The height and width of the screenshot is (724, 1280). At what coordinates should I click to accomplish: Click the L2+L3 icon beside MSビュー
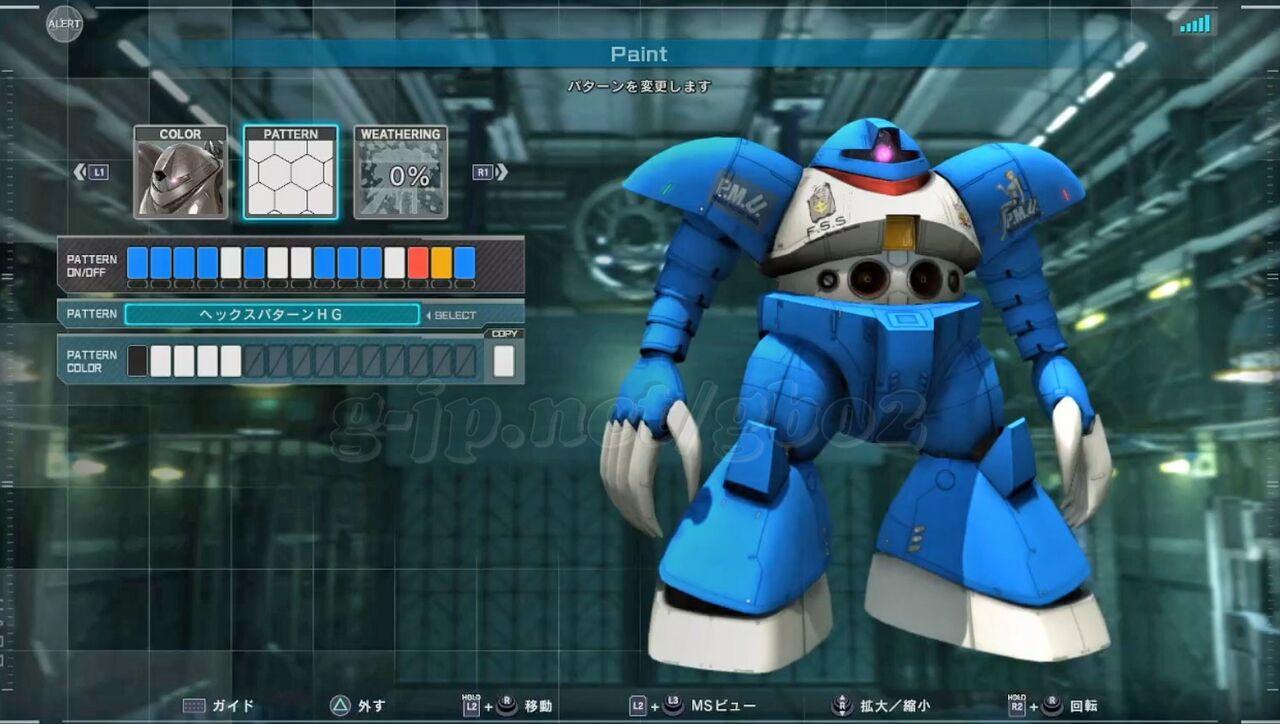pyautogui.click(x=655, y=706)
